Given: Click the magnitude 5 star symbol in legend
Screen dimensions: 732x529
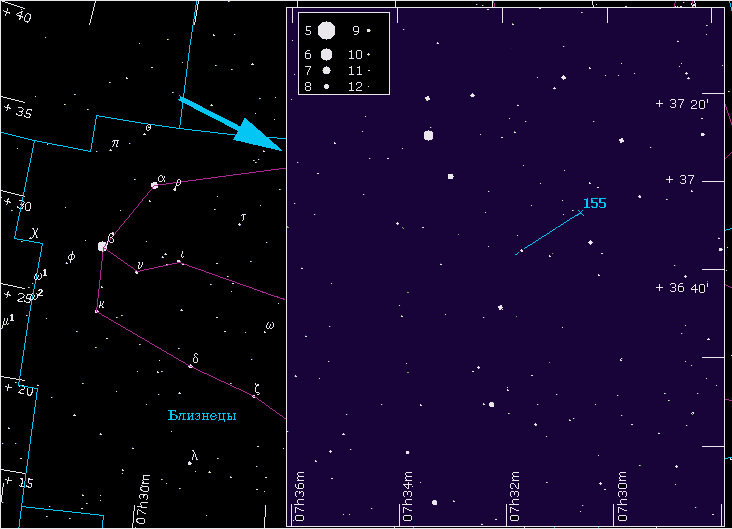Looking at the screenshot, I should [x=326, y=31].
